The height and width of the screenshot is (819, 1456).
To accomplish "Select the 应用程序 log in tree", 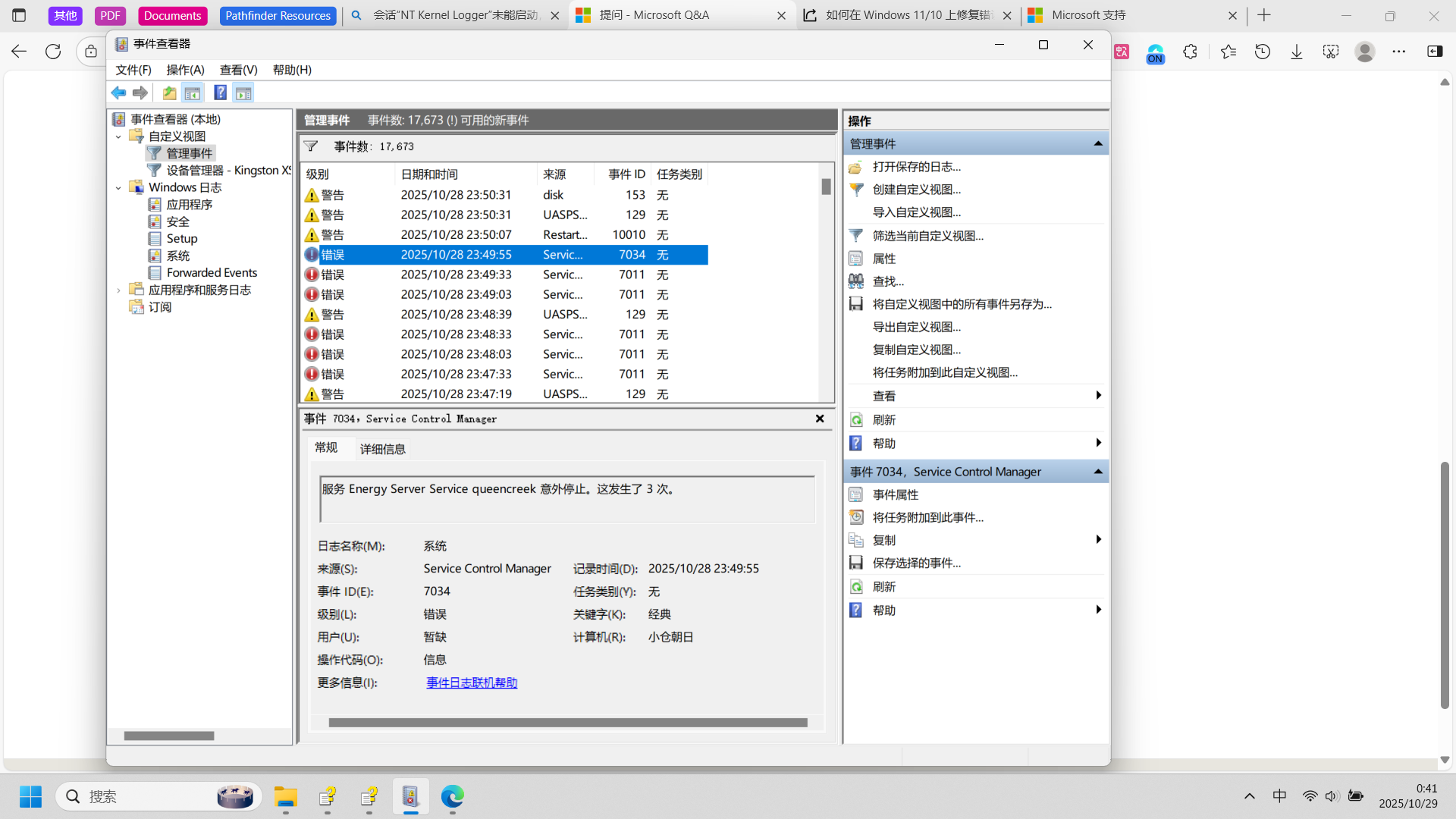I will pos(189,205).
